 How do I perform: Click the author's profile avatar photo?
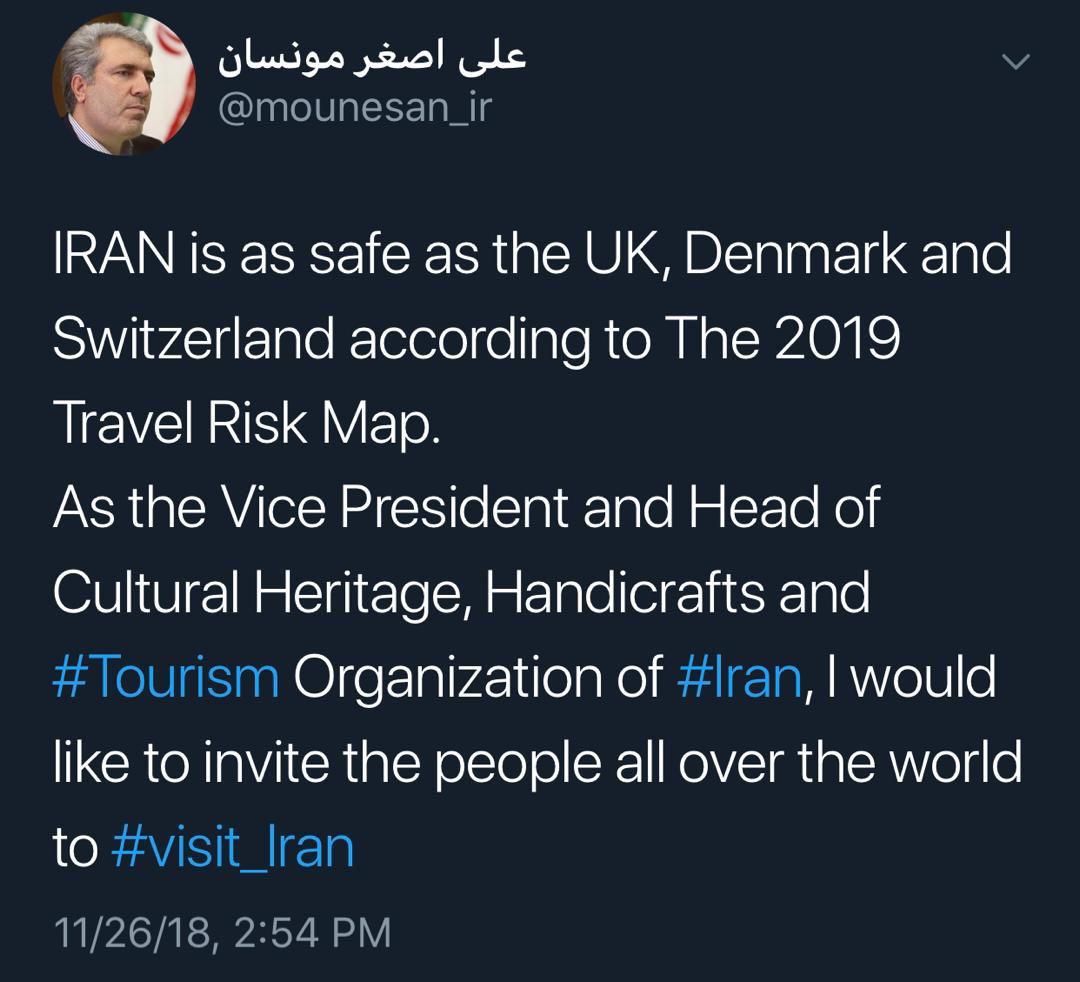click(123, 85)
